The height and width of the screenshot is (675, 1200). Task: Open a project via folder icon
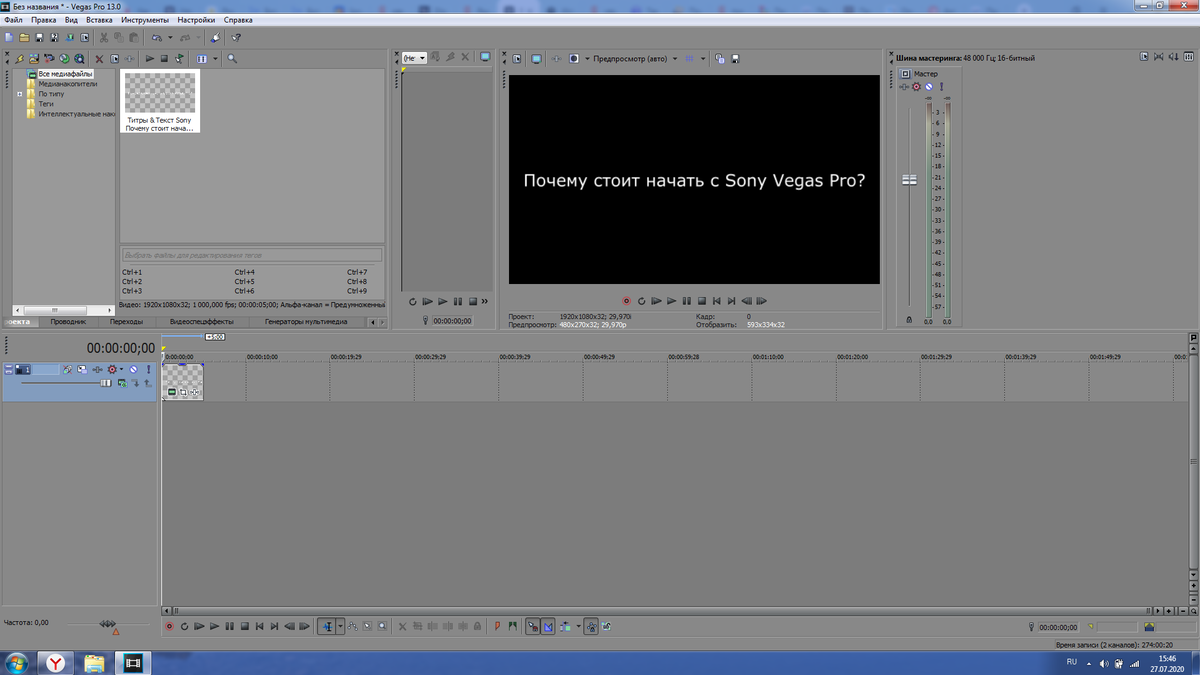click(24, 38)
